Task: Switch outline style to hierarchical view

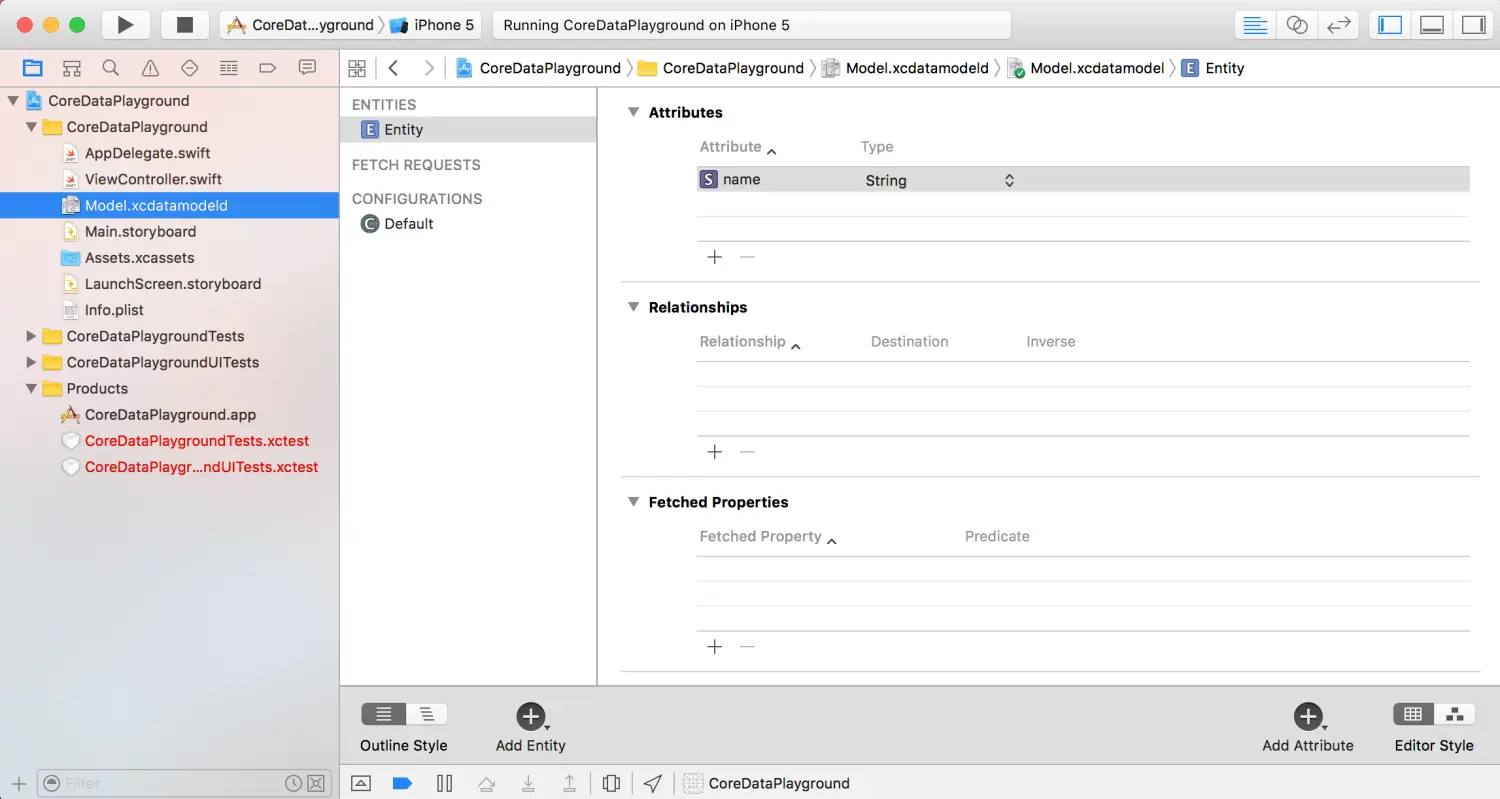Action: [x=426, y=714]
